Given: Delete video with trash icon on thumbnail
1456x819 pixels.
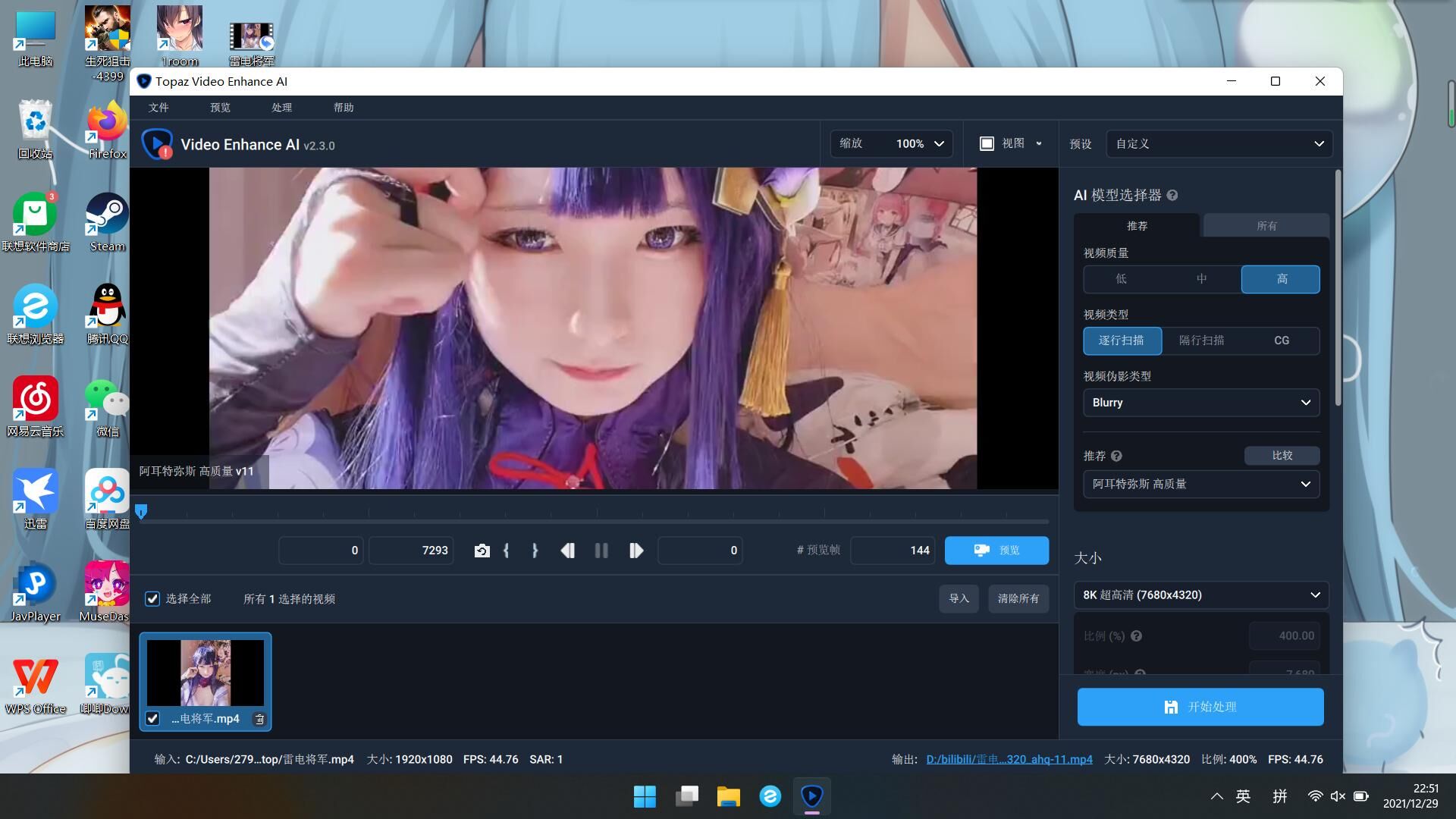Looking at the screenshot, I should pyautogui.click(x=259, y=719).
